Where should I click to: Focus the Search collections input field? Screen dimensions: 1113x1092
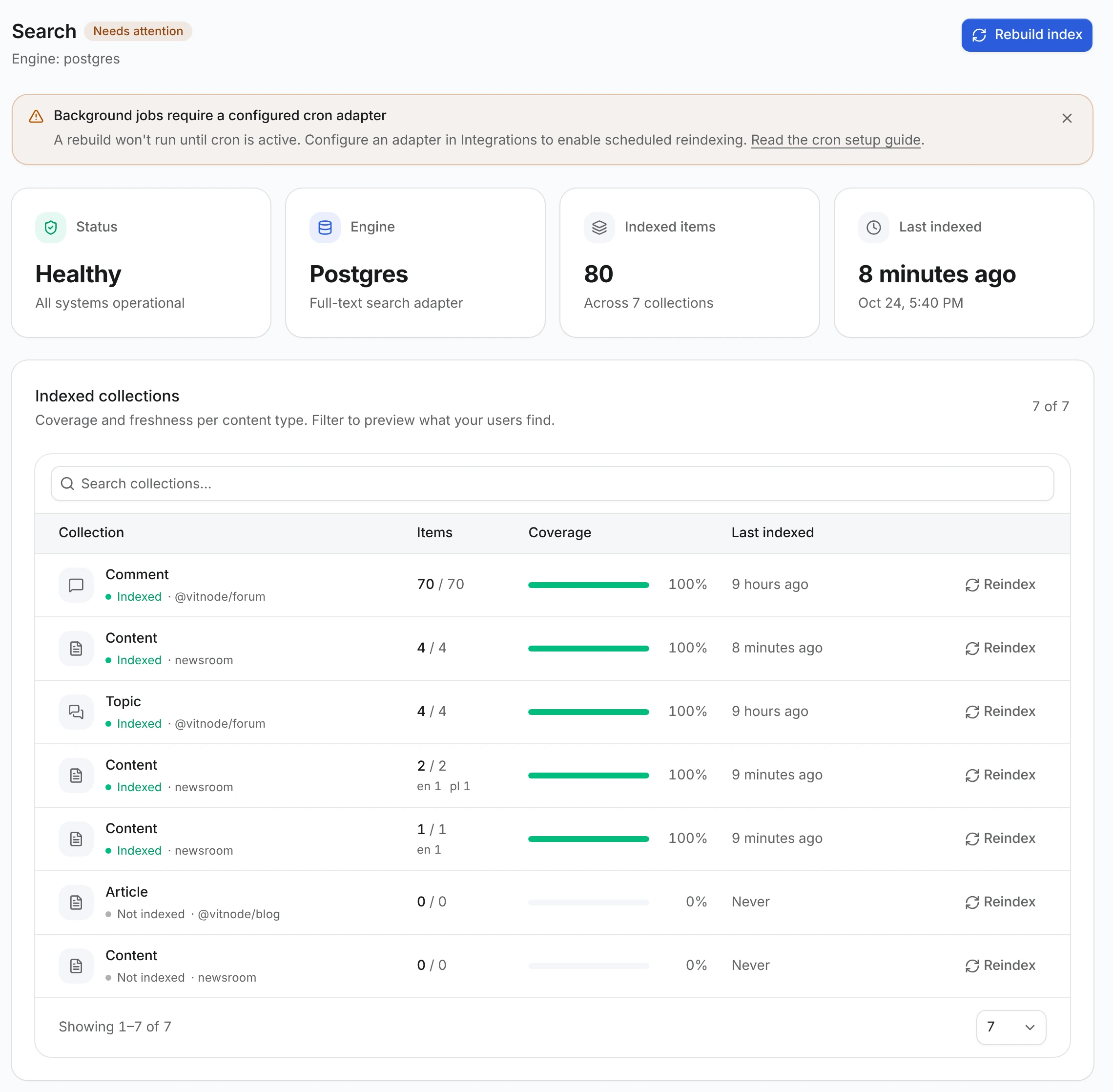click(x=552, y=483)
